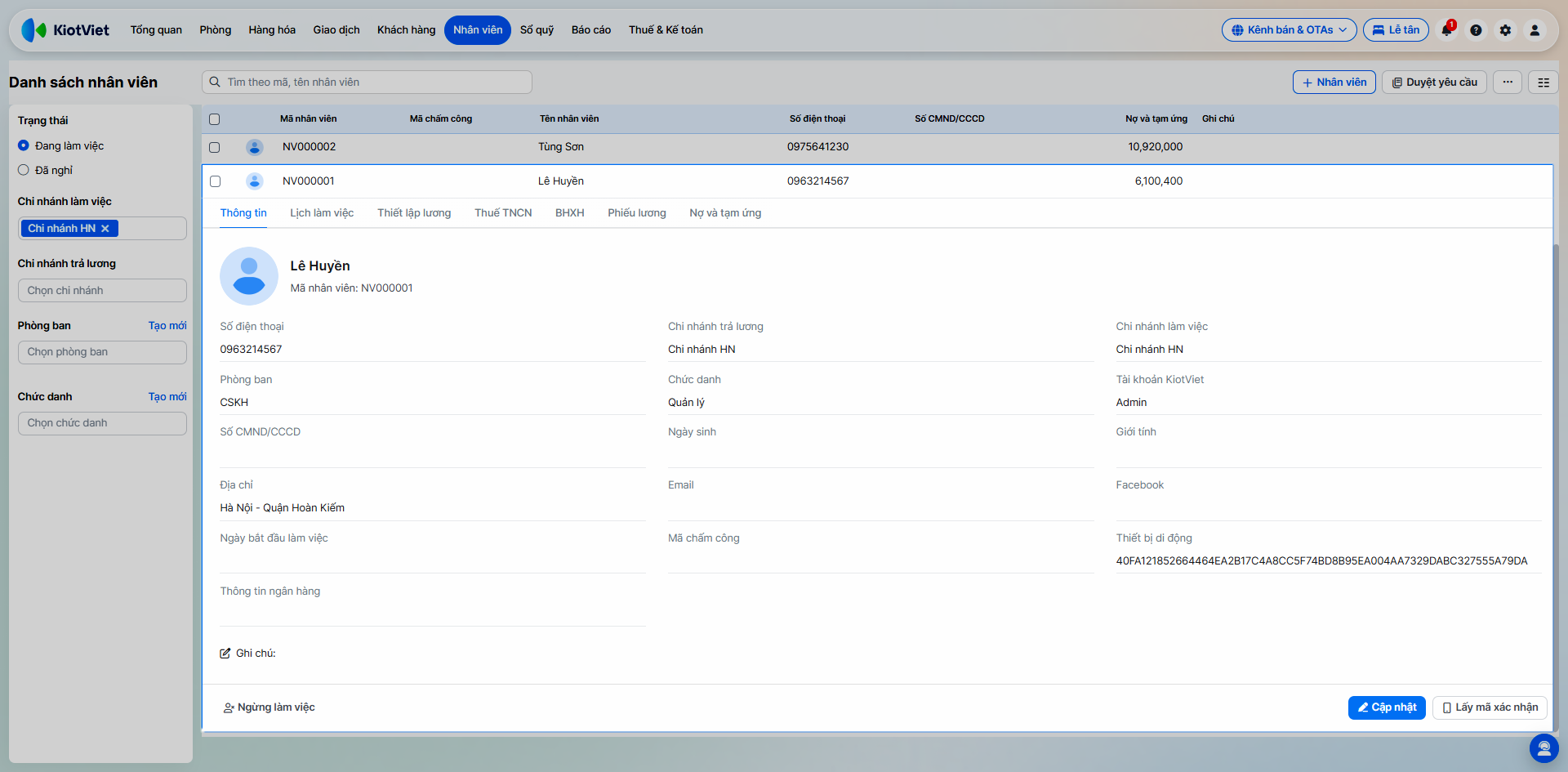Open the user account icon
Screen dimensions: 1568x772
1535,30
